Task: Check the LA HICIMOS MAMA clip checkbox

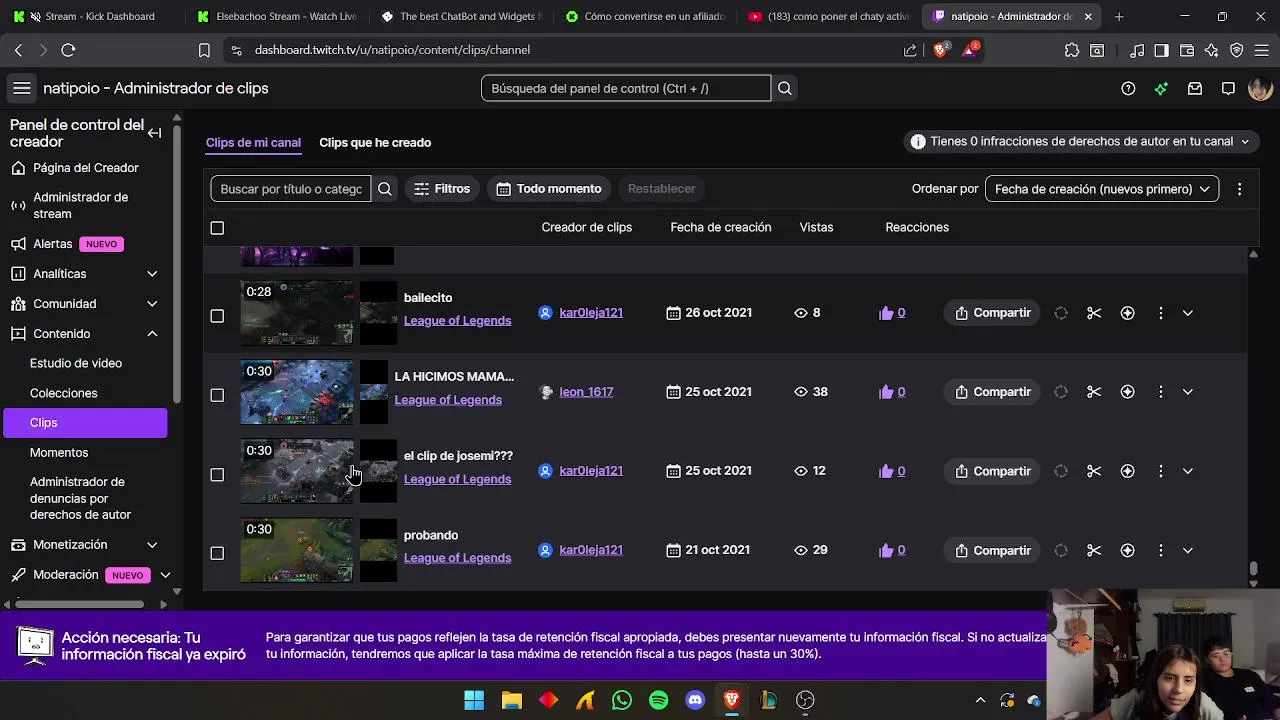Action: (217, 395)
